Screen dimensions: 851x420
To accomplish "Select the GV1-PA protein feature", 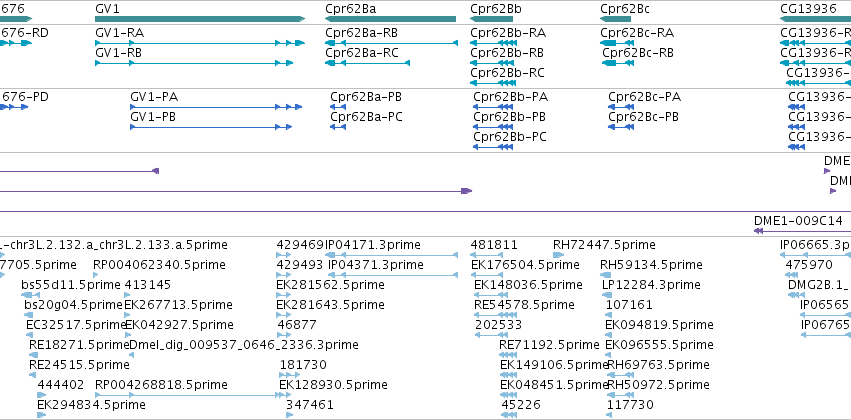I will [x=216, y=107].
